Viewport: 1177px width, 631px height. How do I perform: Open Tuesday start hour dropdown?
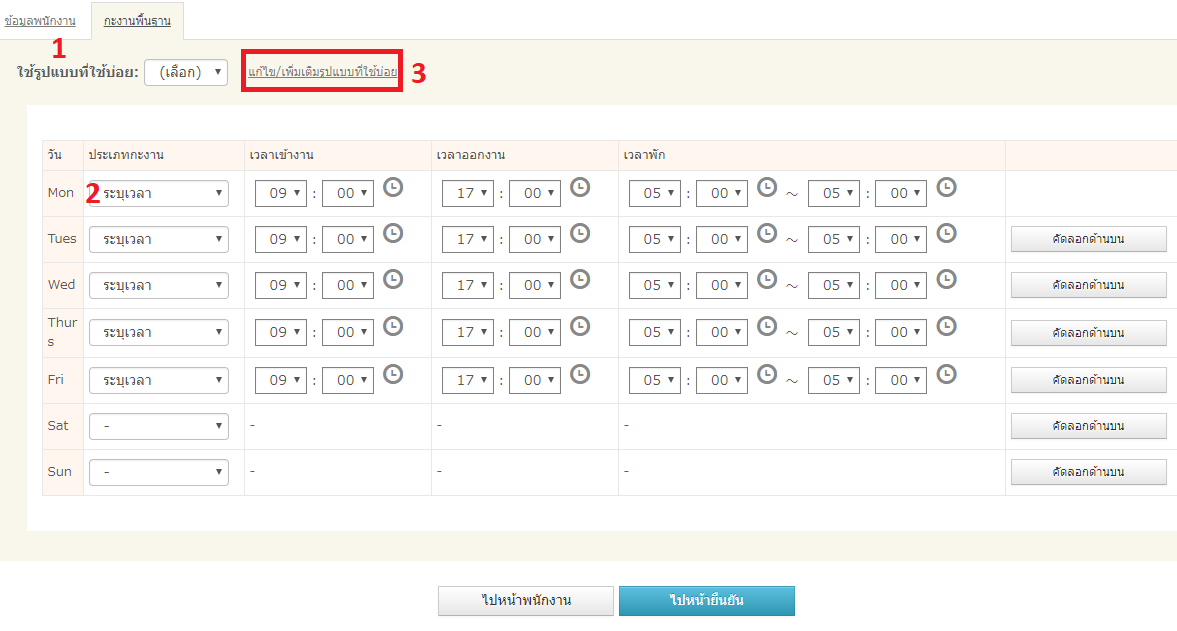281,240
